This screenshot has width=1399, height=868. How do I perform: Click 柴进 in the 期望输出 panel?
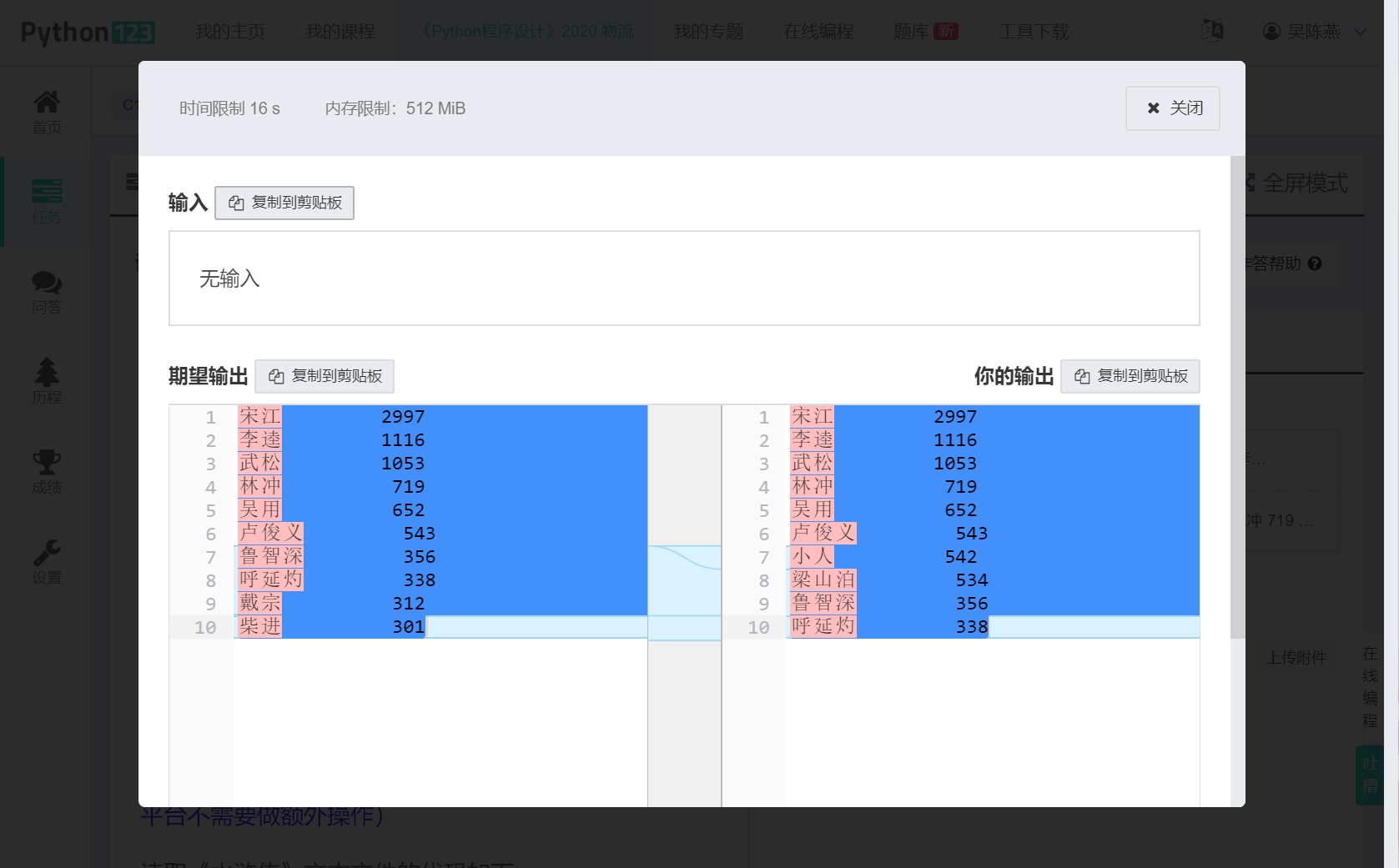click(259, 626)
